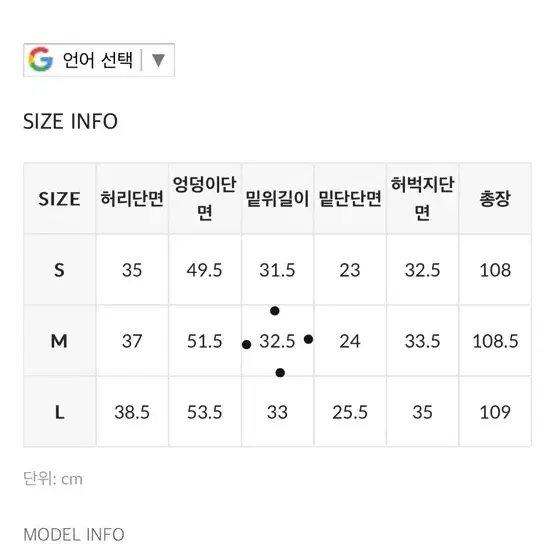
Task: Click the black dot right of 32.5
Action: coord(308,339)
